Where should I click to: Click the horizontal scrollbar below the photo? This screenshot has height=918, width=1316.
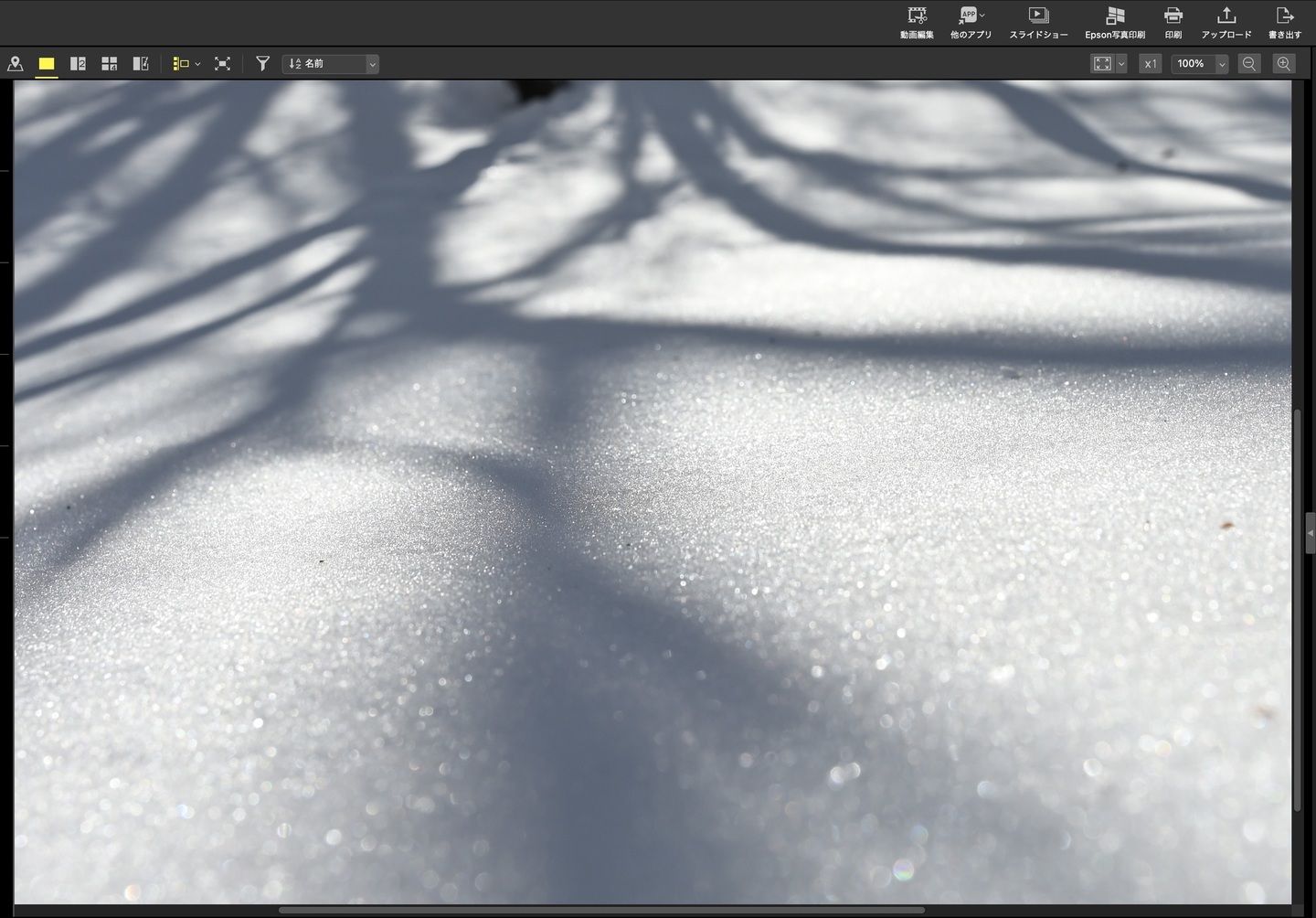click(601, 911)
